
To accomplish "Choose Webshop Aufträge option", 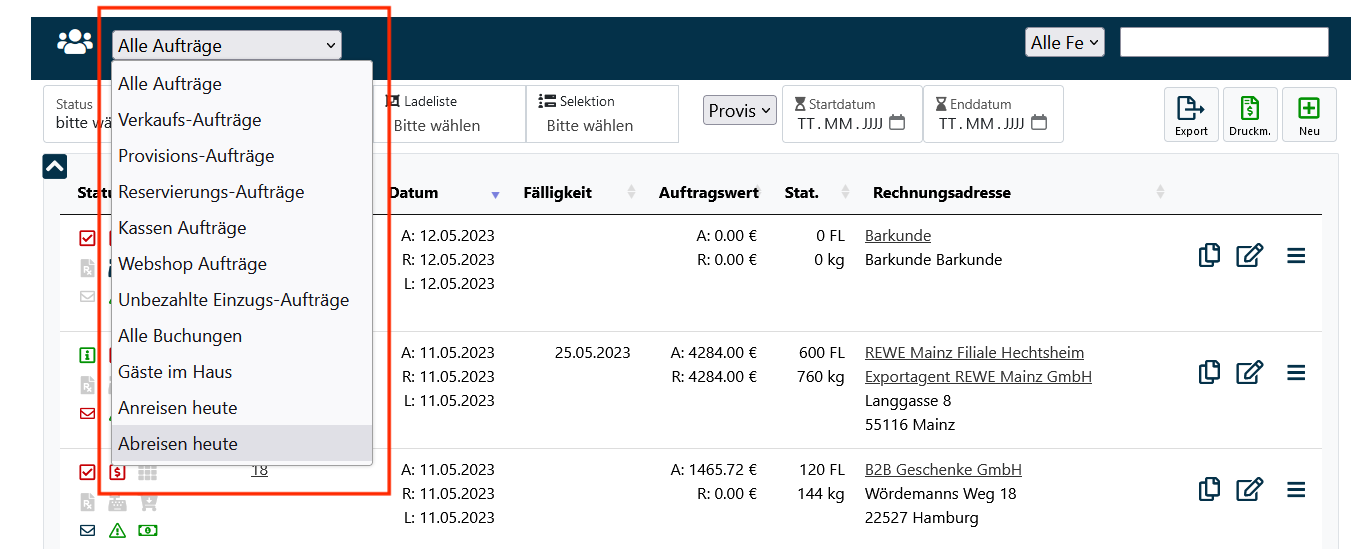I will pos(192,264).
